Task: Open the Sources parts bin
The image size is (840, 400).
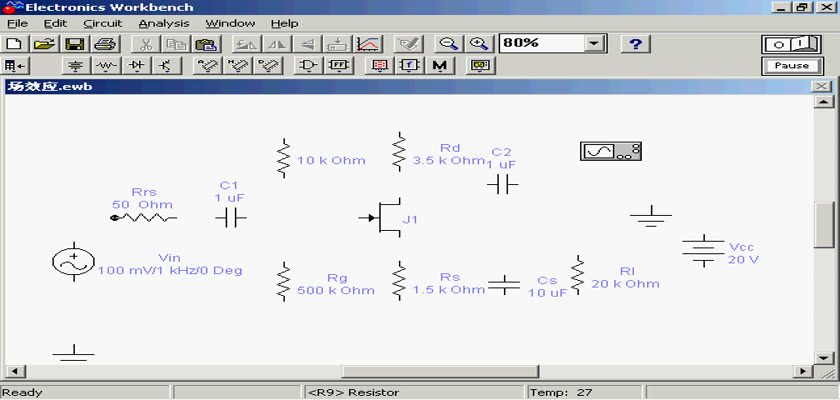Action: pyautogui.click(x=77, y=66)
